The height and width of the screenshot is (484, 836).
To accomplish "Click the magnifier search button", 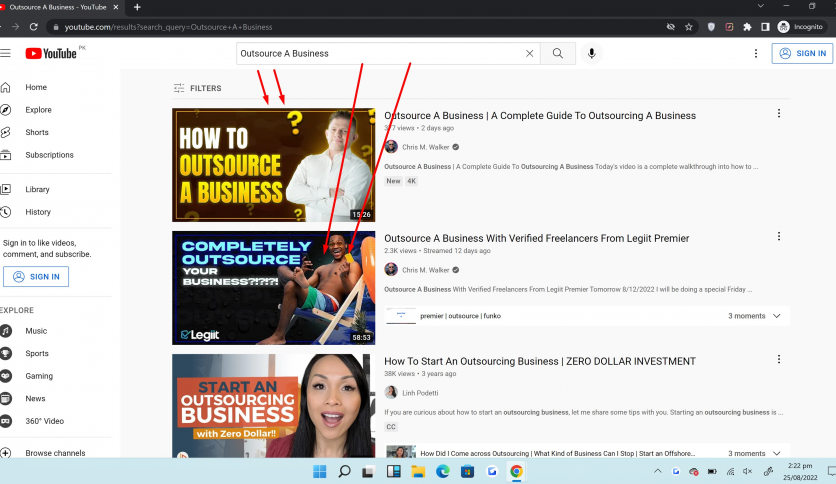I will click(558, 53).
